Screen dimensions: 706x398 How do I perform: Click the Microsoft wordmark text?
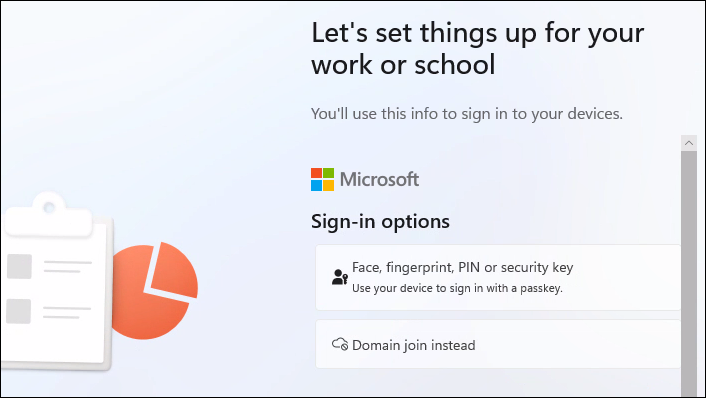coord(379,179)
